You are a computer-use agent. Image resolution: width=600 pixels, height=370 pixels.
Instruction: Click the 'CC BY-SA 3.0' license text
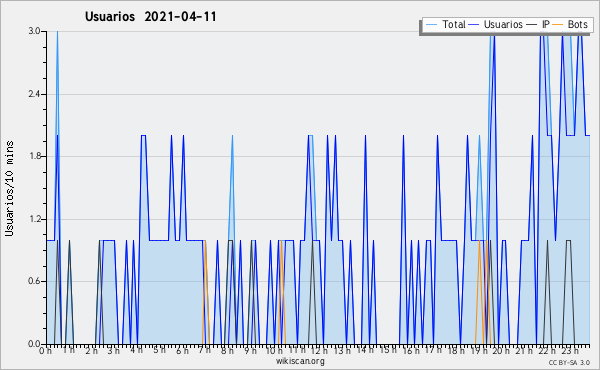coord(569,363)
